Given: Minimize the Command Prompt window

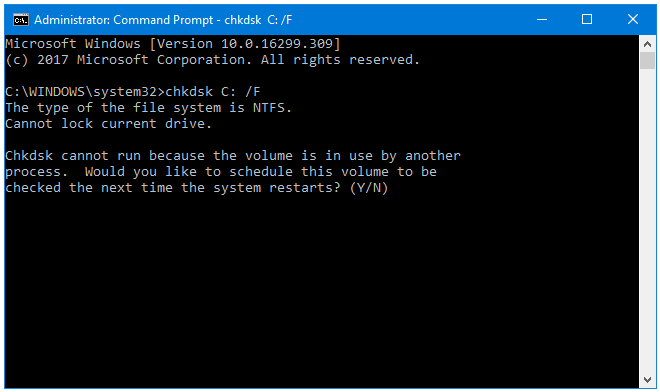Looking at the screenshot, I should (542, 19).
